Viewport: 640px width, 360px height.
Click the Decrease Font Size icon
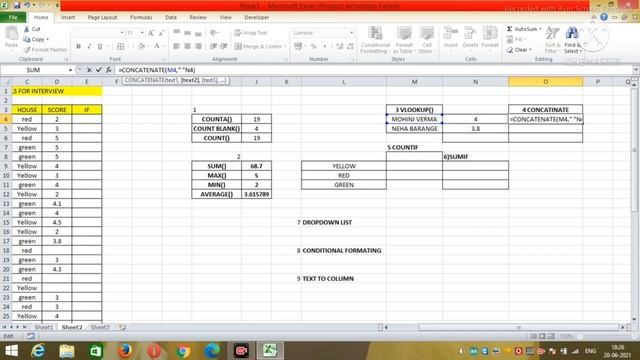pyautogui.click(x=161, y=33)
